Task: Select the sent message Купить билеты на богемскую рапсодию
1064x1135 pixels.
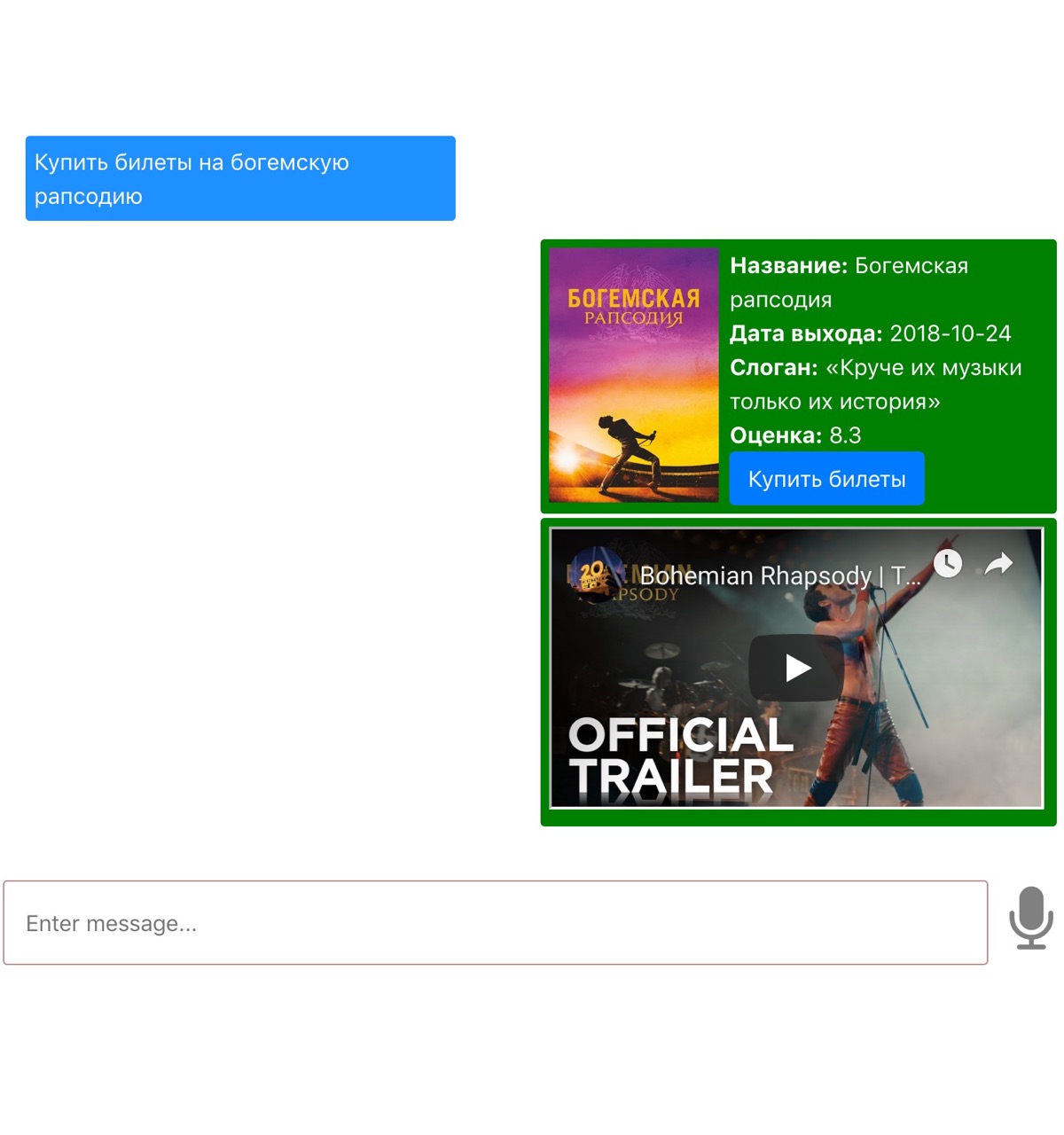Action: pos(240,178)
